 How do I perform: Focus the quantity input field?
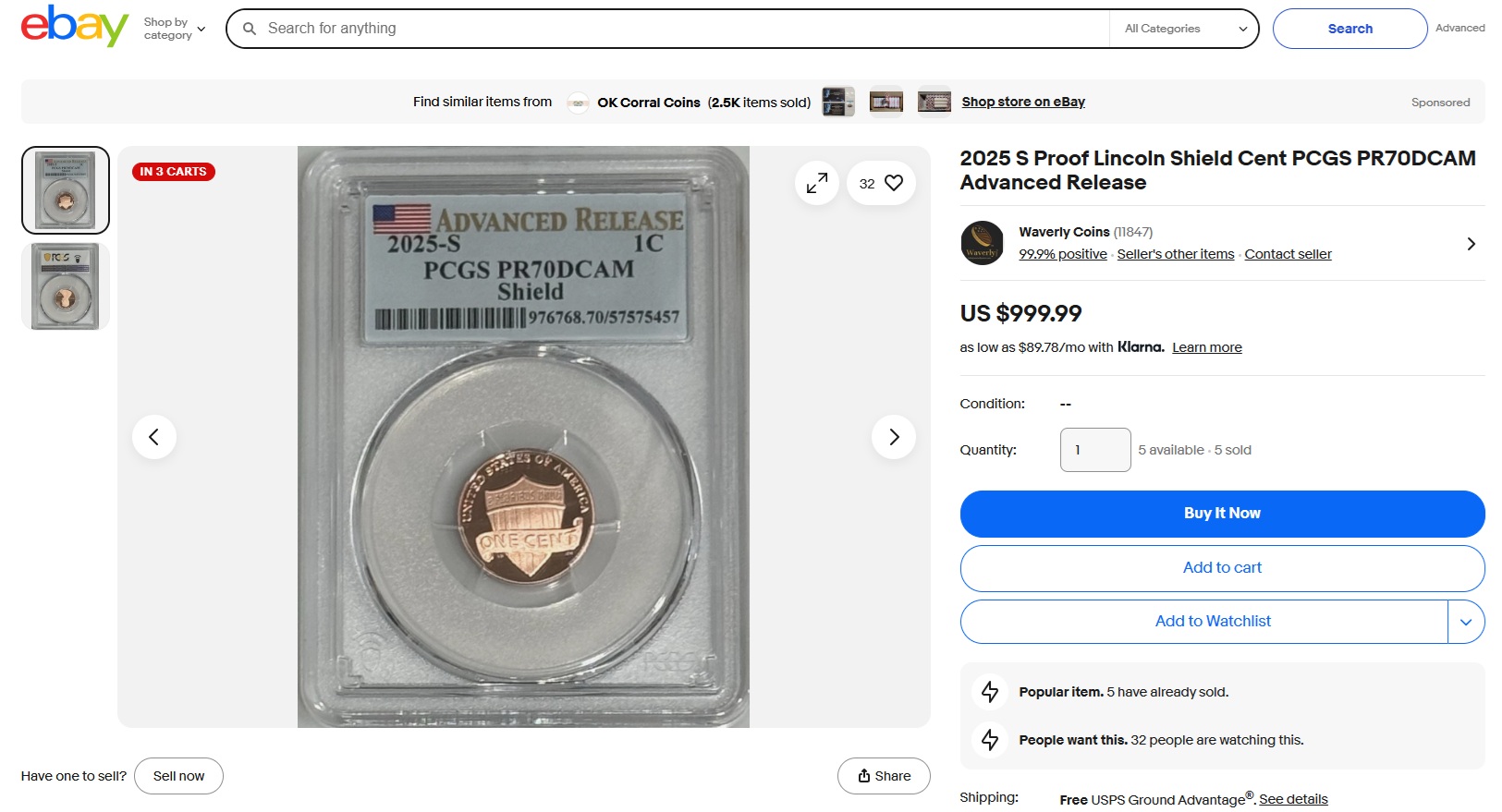1095,450
